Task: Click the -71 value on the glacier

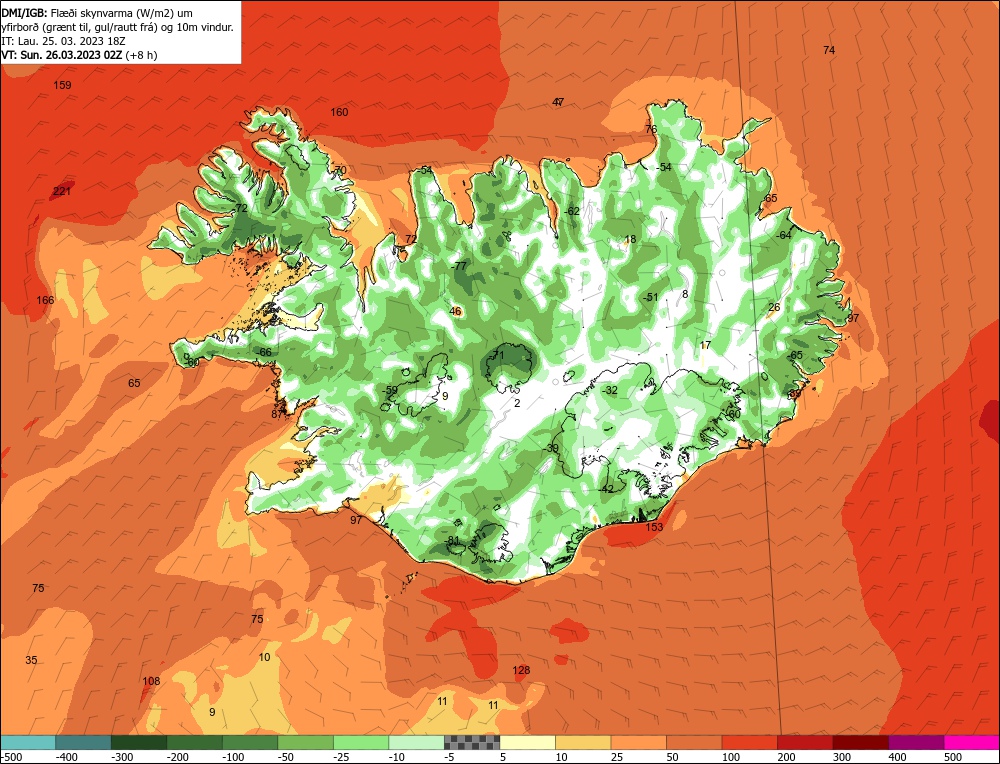Action: [497, 355]
